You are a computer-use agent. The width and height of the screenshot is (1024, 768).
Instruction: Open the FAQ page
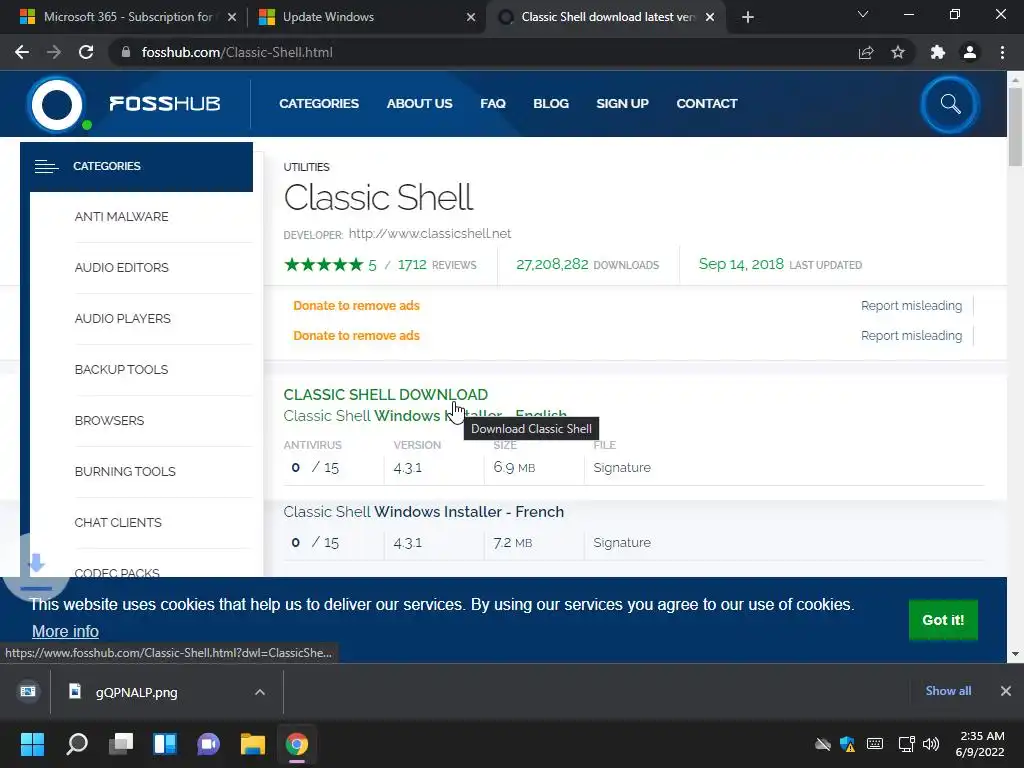(493, 104)
